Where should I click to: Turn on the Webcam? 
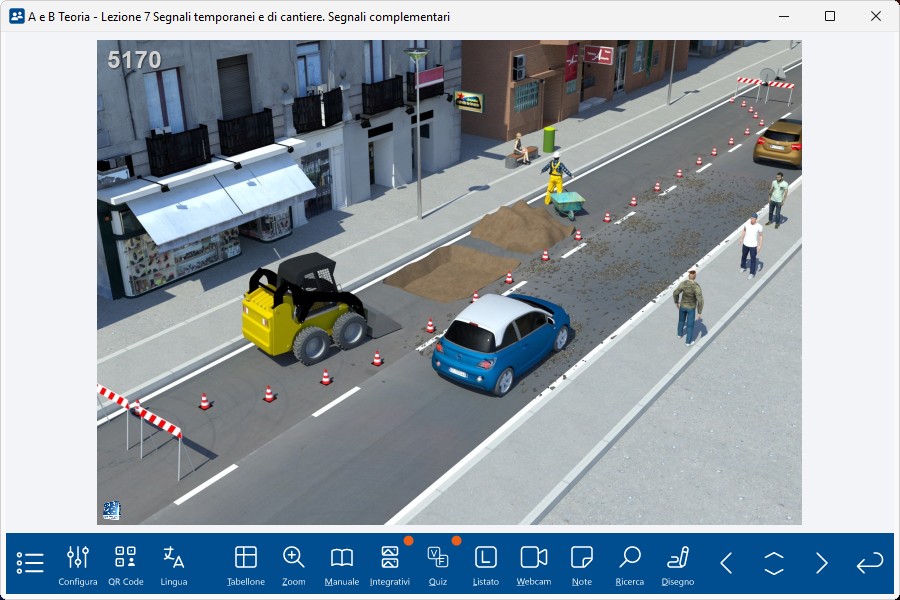point(534,564)
